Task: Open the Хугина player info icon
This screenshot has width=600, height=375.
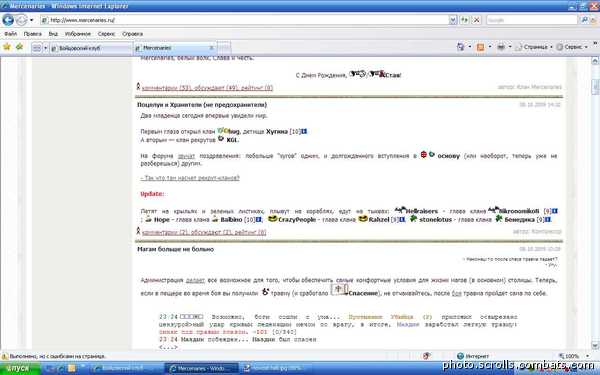Action: coord(304,131)
